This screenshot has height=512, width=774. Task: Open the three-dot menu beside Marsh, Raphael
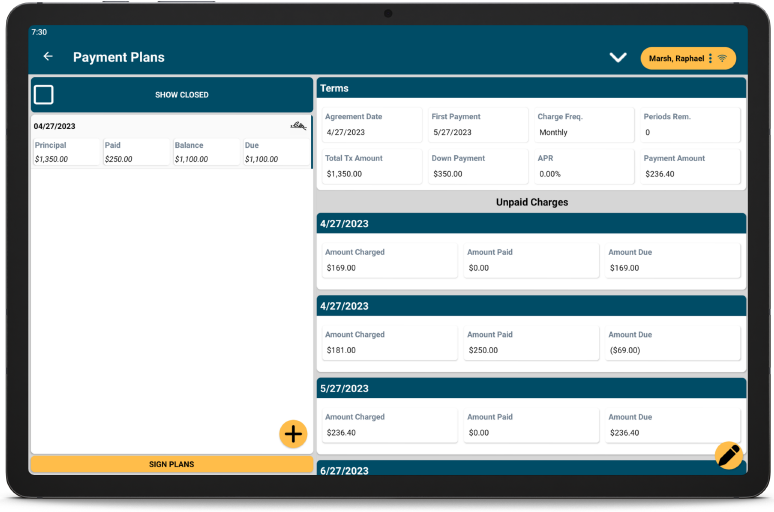click(x=711, y=58)
